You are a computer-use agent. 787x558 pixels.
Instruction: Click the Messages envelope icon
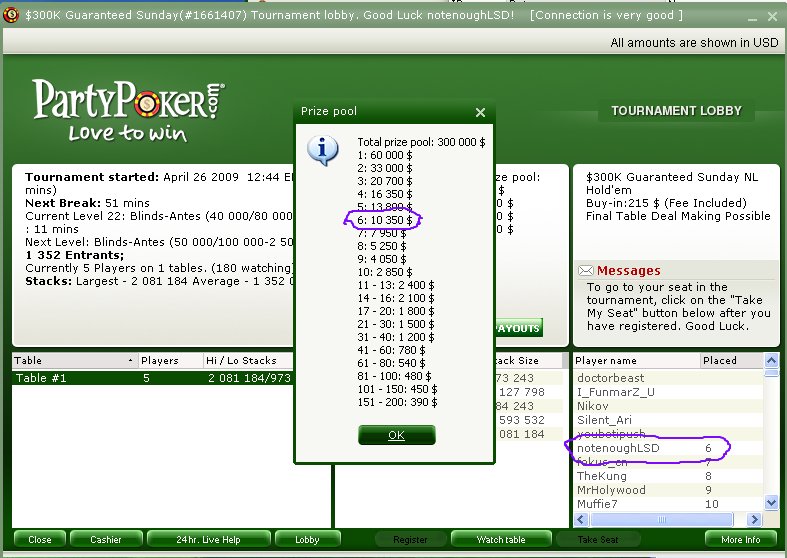[x=585, y=270]
